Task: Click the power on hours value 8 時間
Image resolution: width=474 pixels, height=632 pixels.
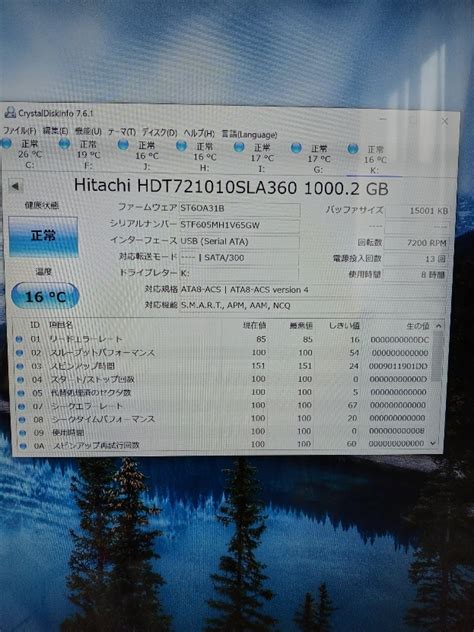Action: coord(414,275)
